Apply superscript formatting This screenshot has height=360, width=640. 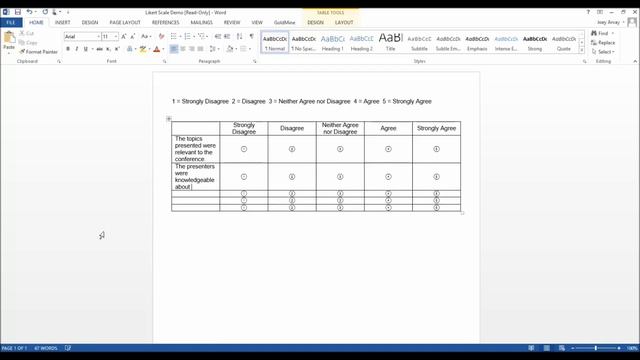tap(117, 49)
